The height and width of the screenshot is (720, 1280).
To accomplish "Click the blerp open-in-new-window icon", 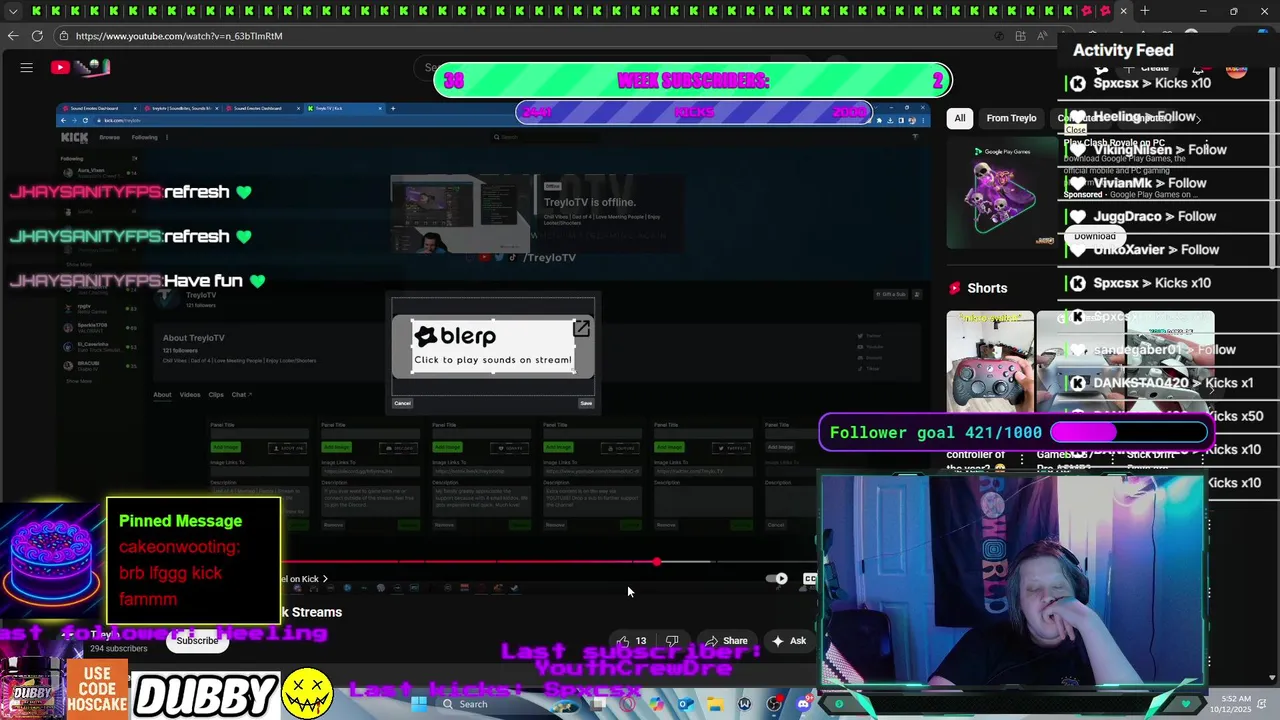I will 581,329.
